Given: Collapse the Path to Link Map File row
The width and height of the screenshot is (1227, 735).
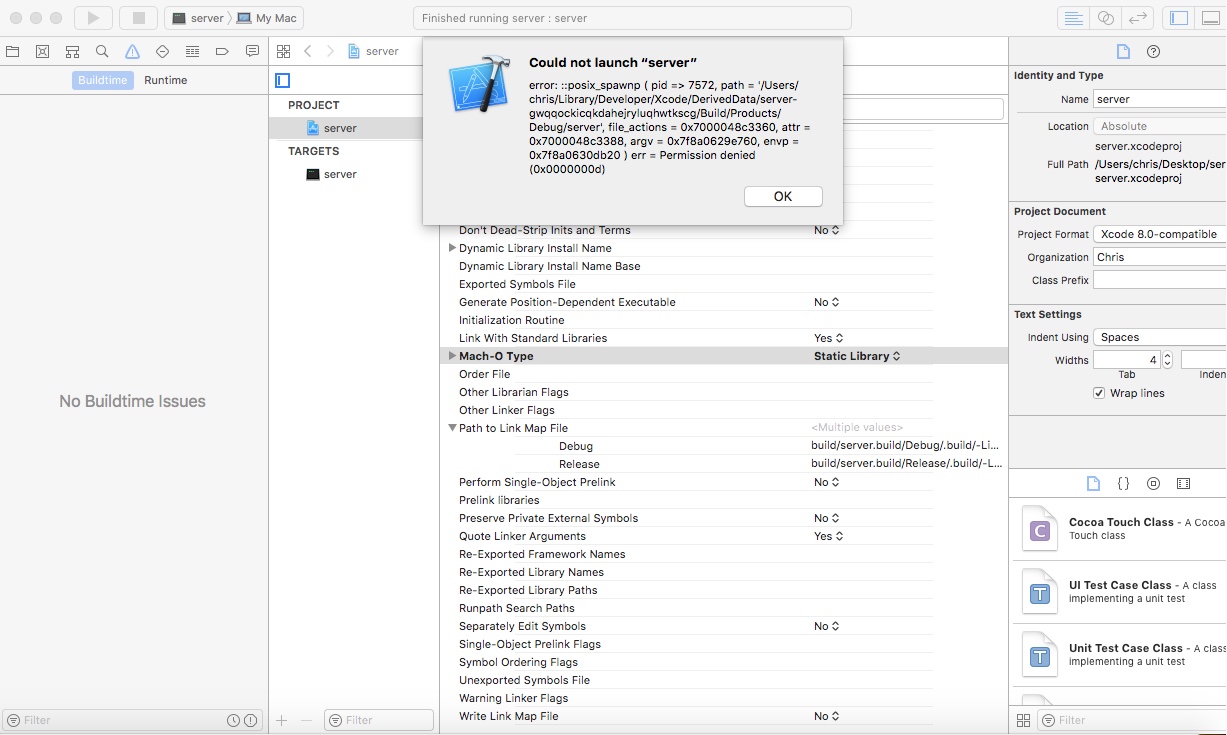Looking at the screenshot, I should coord(452,427).
